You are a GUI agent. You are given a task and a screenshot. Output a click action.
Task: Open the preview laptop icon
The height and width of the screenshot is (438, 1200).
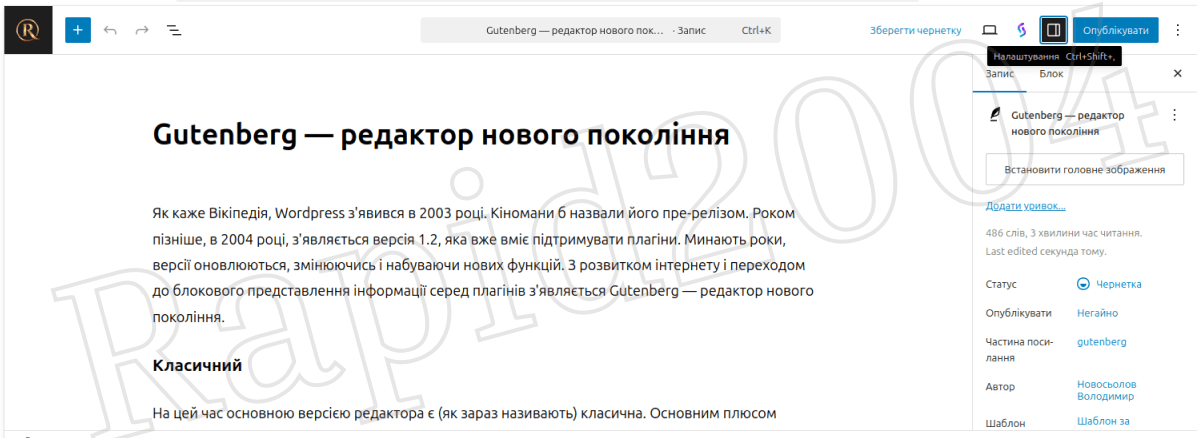point(989,30)
